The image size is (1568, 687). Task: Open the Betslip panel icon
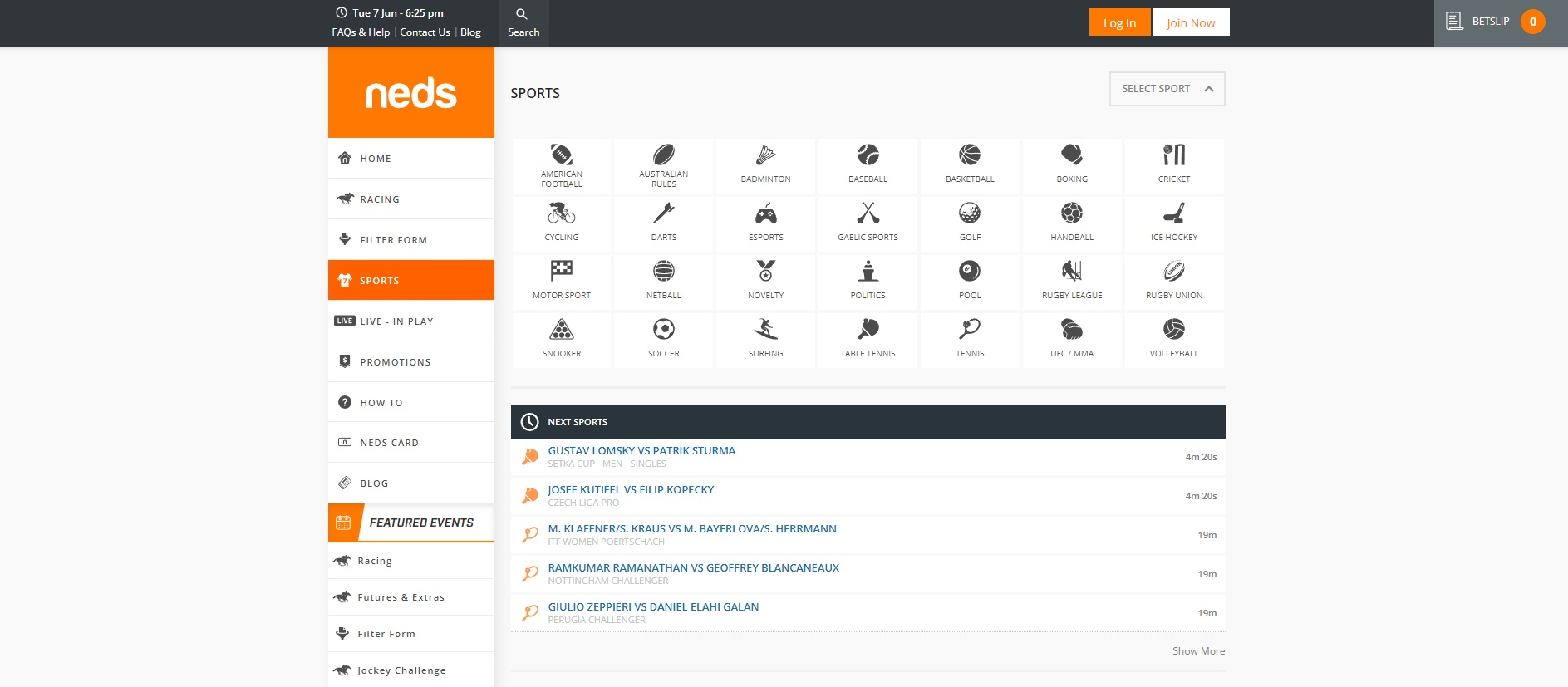point(1454,22)
